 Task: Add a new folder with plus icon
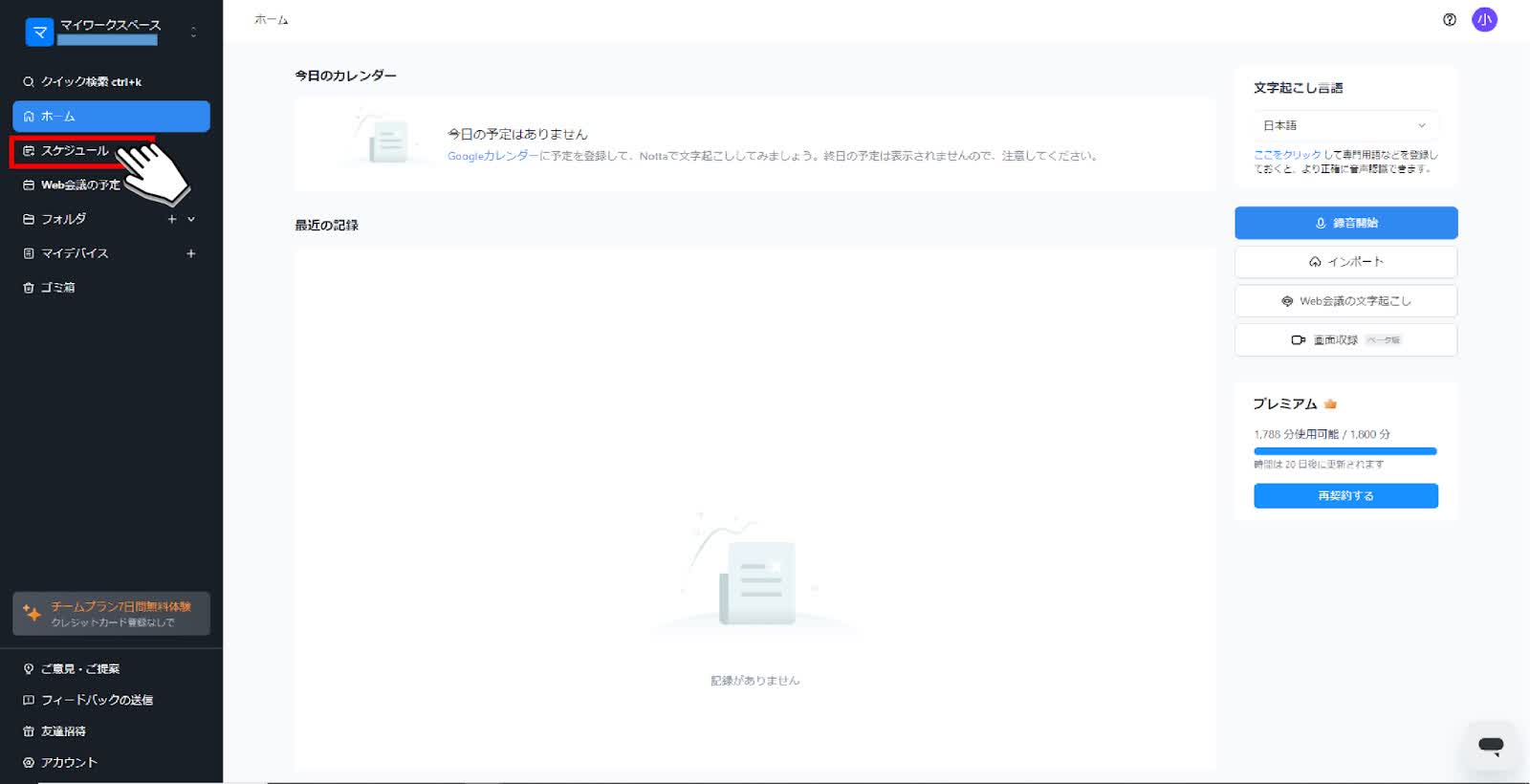172,219
